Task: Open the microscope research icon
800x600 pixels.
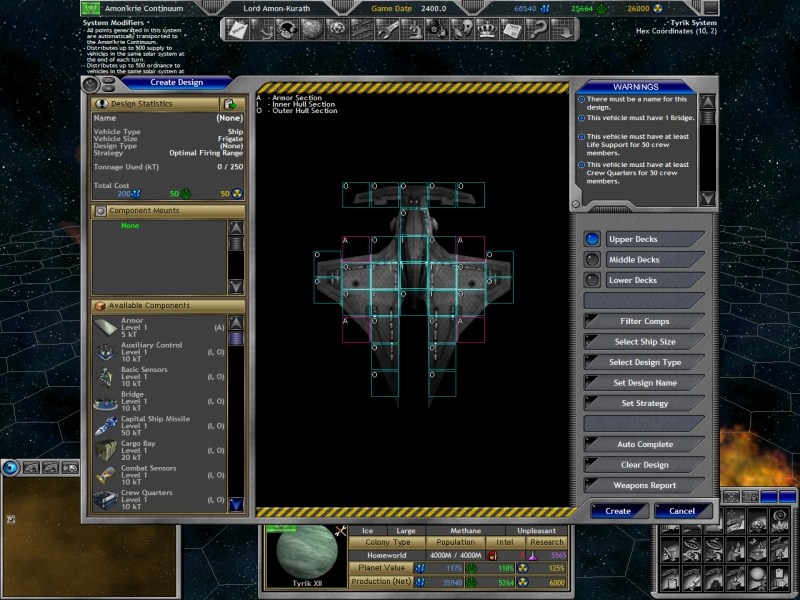Action: [411, 30]
